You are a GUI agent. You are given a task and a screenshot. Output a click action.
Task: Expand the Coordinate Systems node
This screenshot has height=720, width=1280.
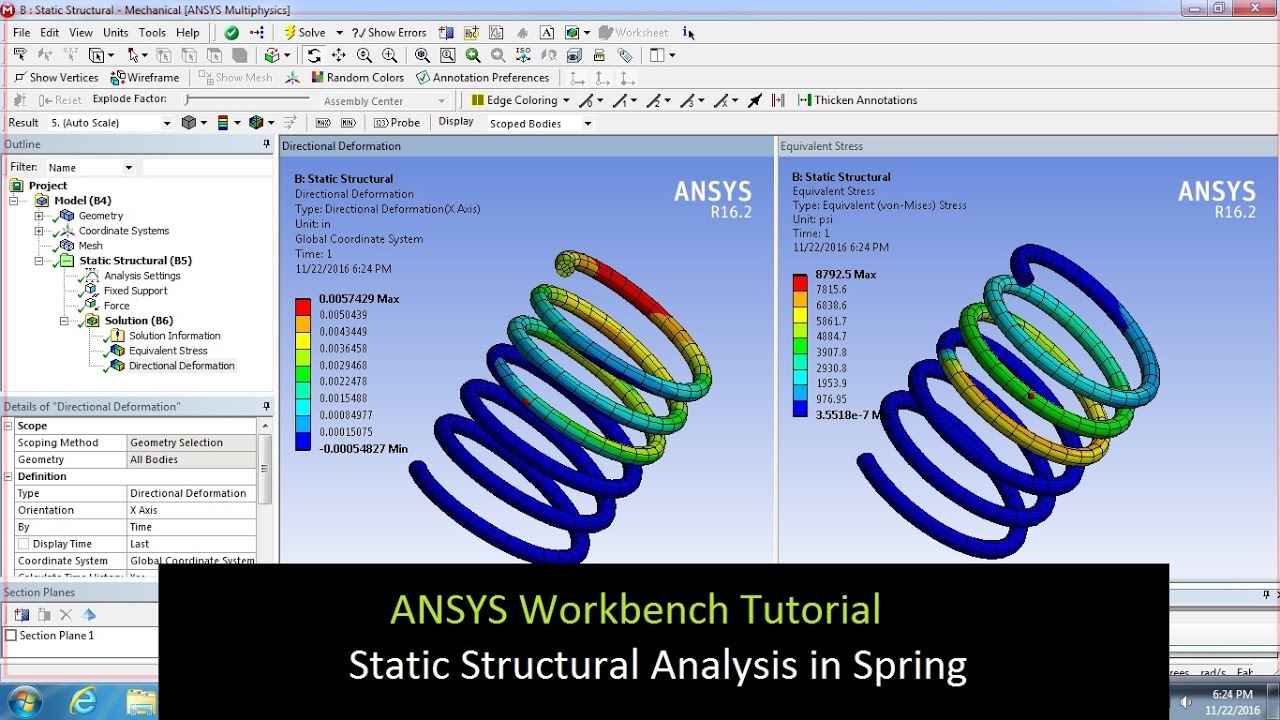coord(39,231)
